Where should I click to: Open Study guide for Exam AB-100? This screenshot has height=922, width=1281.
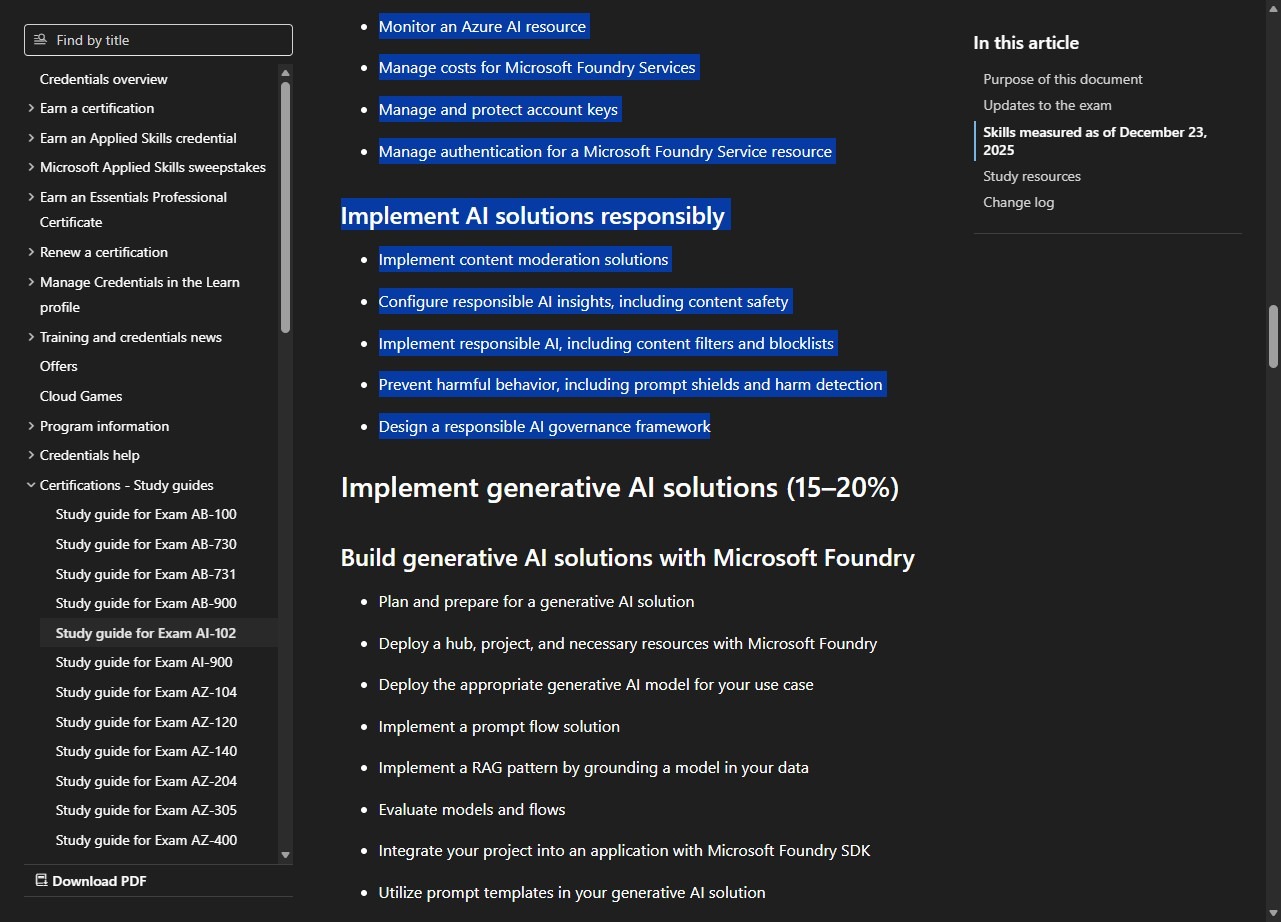pyautogui.click(x=146, y=514)
